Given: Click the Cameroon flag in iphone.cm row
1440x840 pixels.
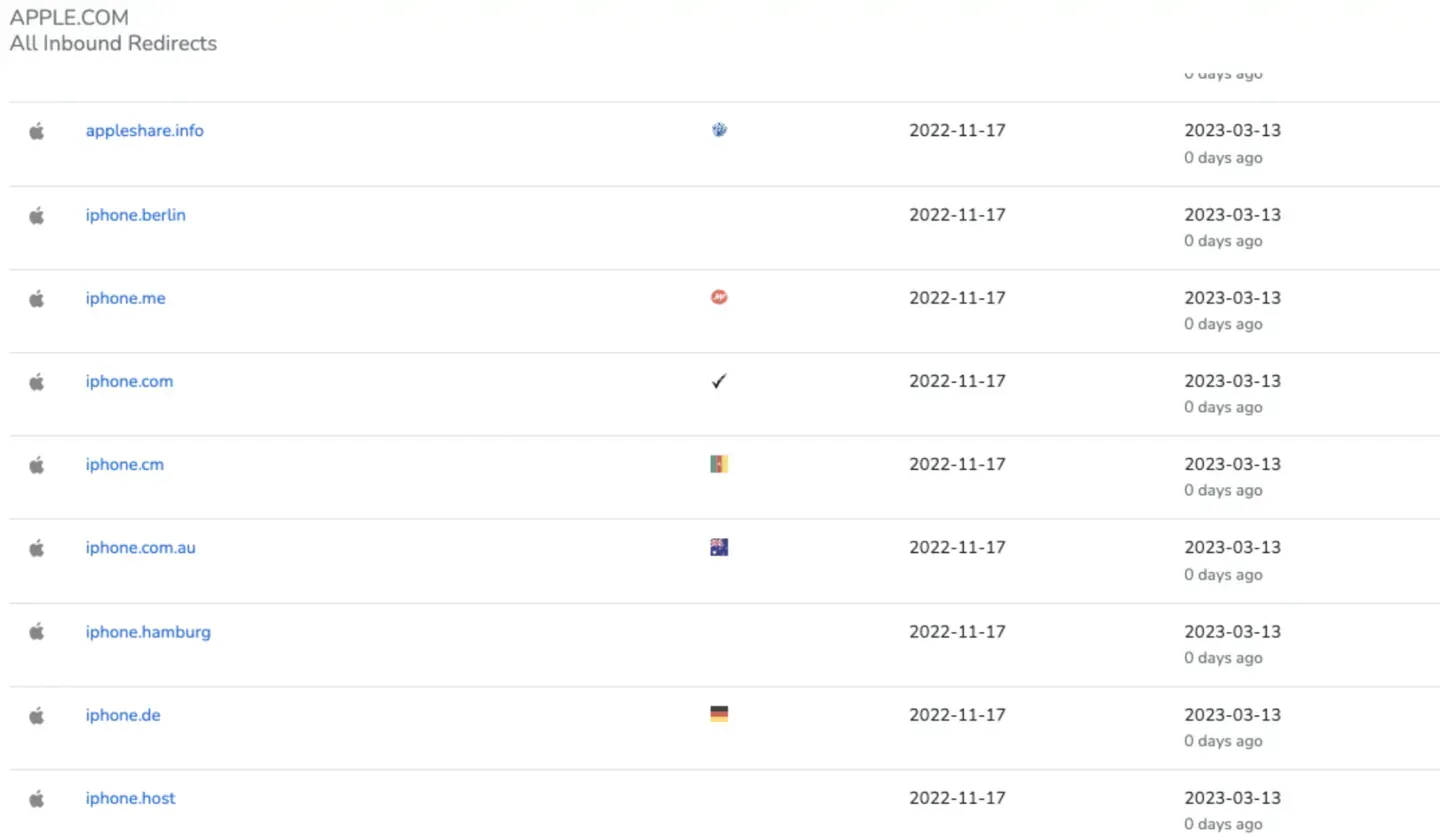Looking at the screenshot, I should (x=719, y=464).
